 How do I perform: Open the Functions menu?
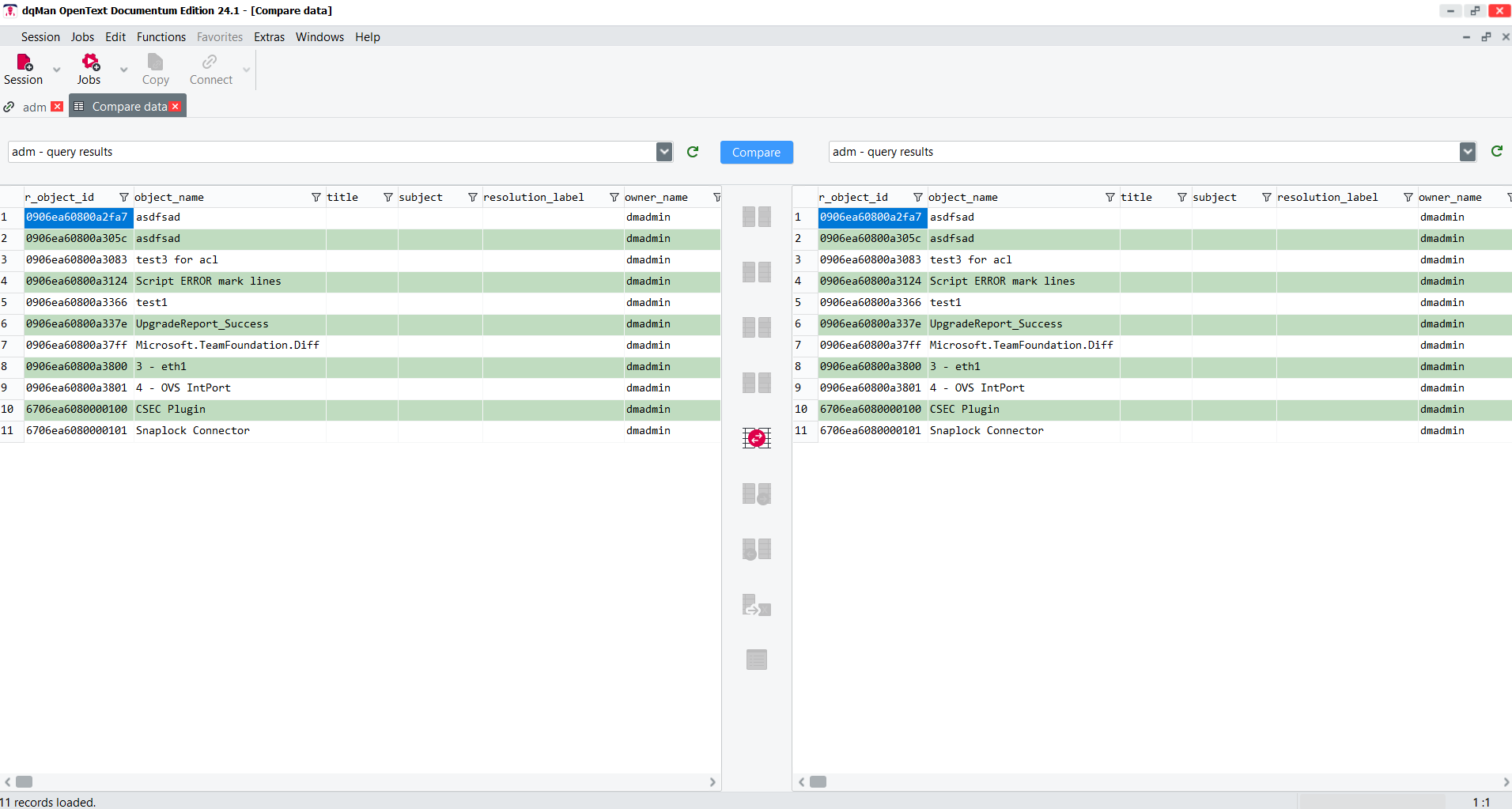(x=161, y=37)
